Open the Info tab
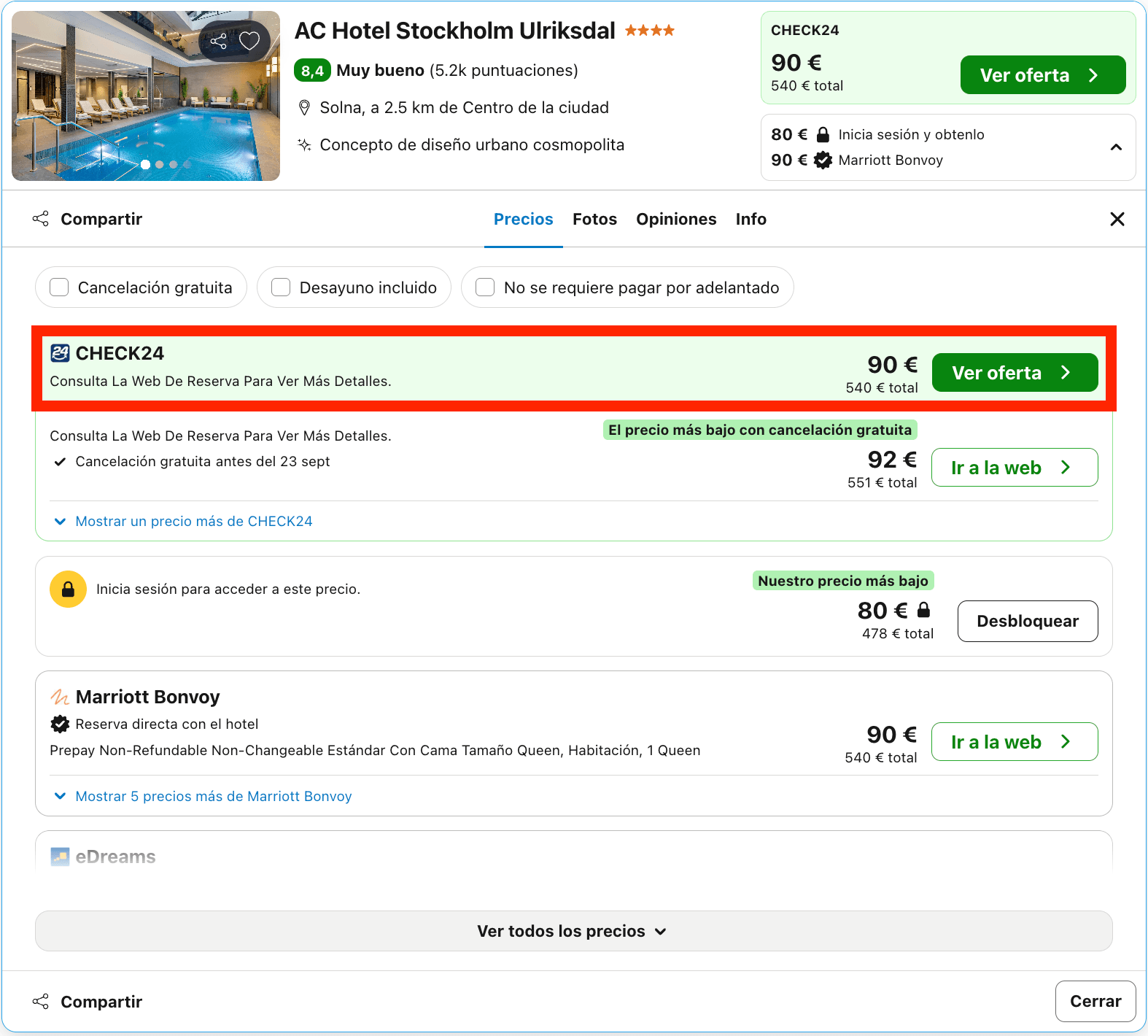 (x=751, y=219)
